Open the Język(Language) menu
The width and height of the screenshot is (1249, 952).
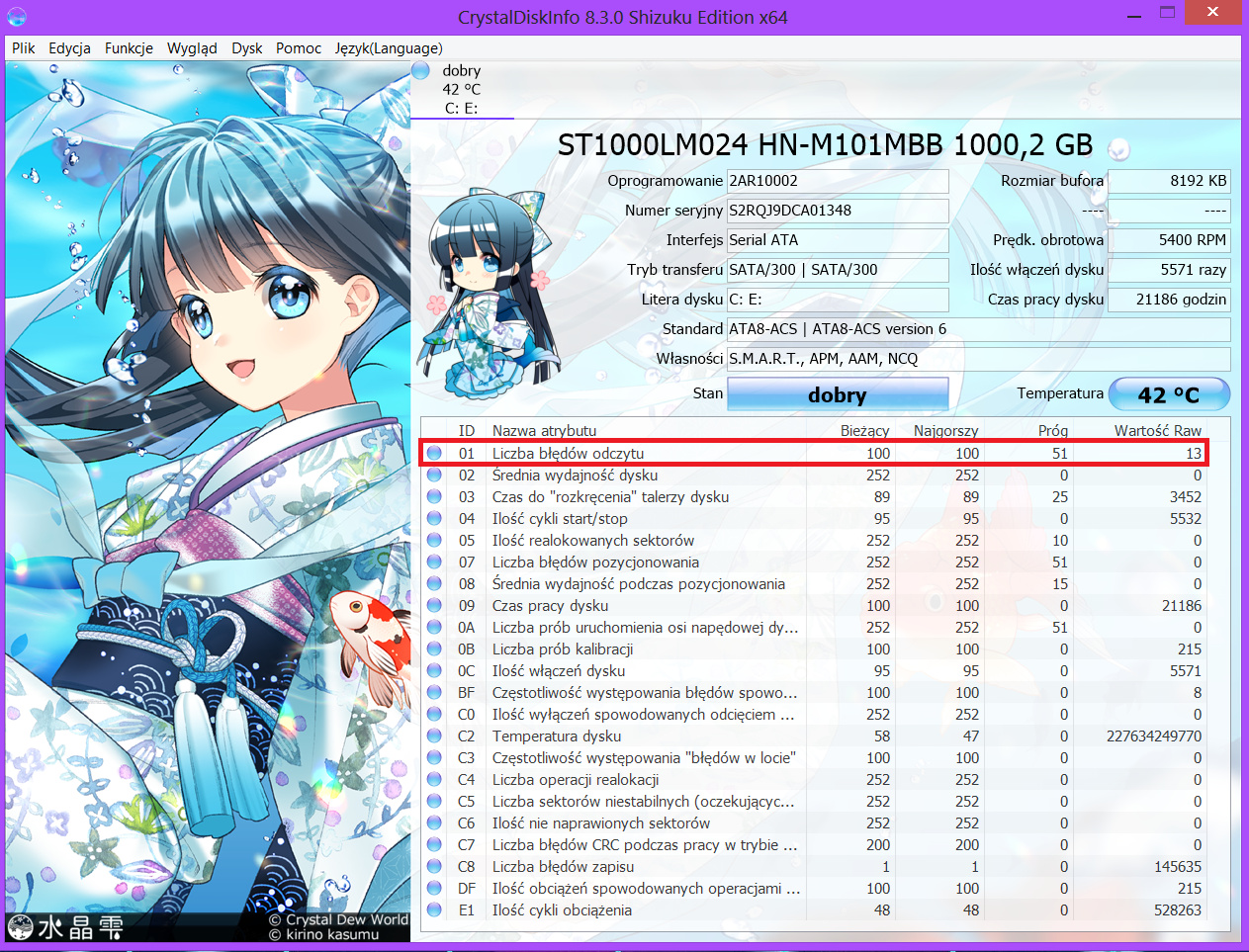point(389,47)
